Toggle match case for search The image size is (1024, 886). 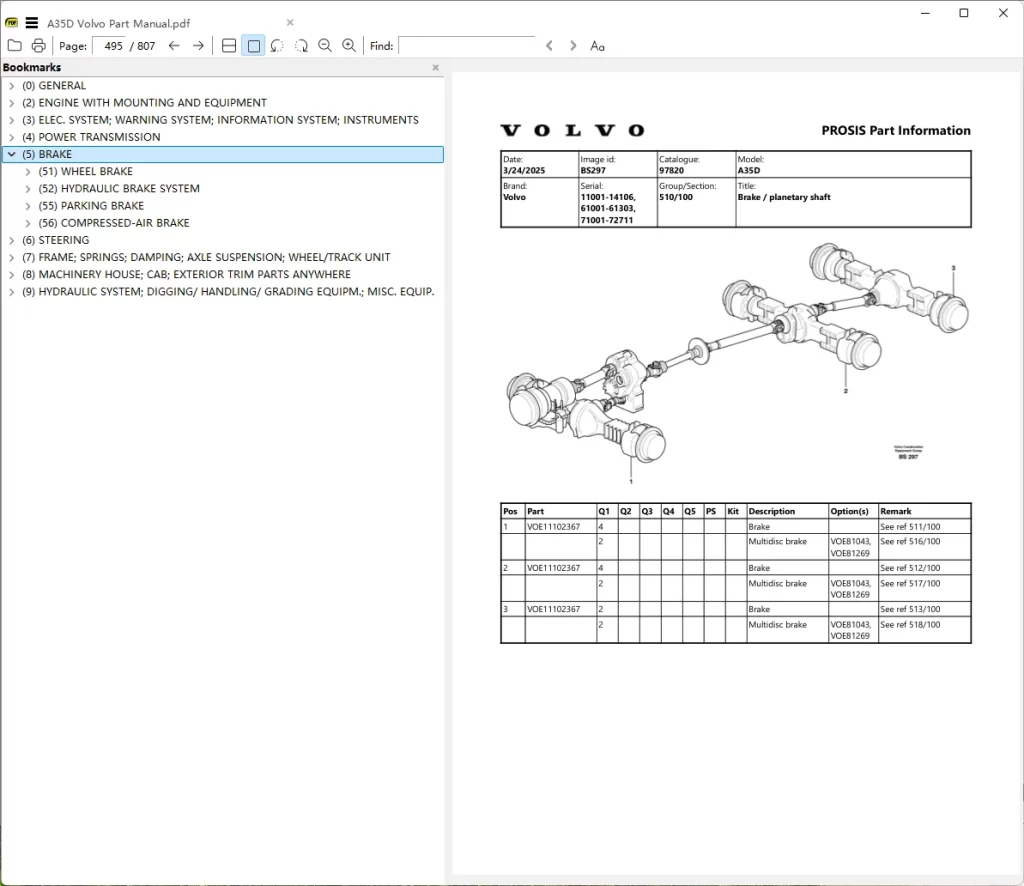[x=597, y=46]
